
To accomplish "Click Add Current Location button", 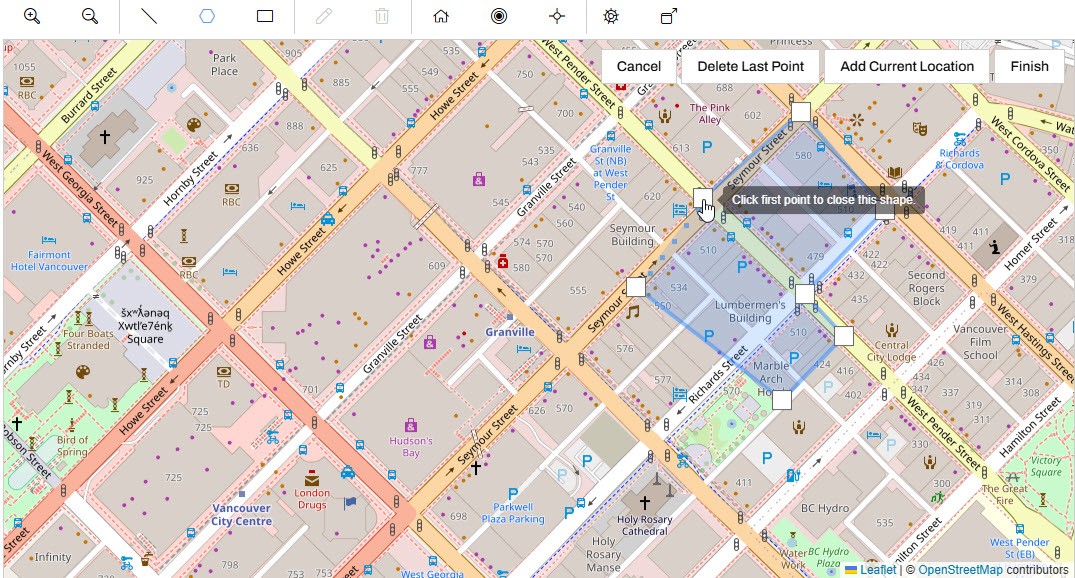I will (x=906, y=67).
